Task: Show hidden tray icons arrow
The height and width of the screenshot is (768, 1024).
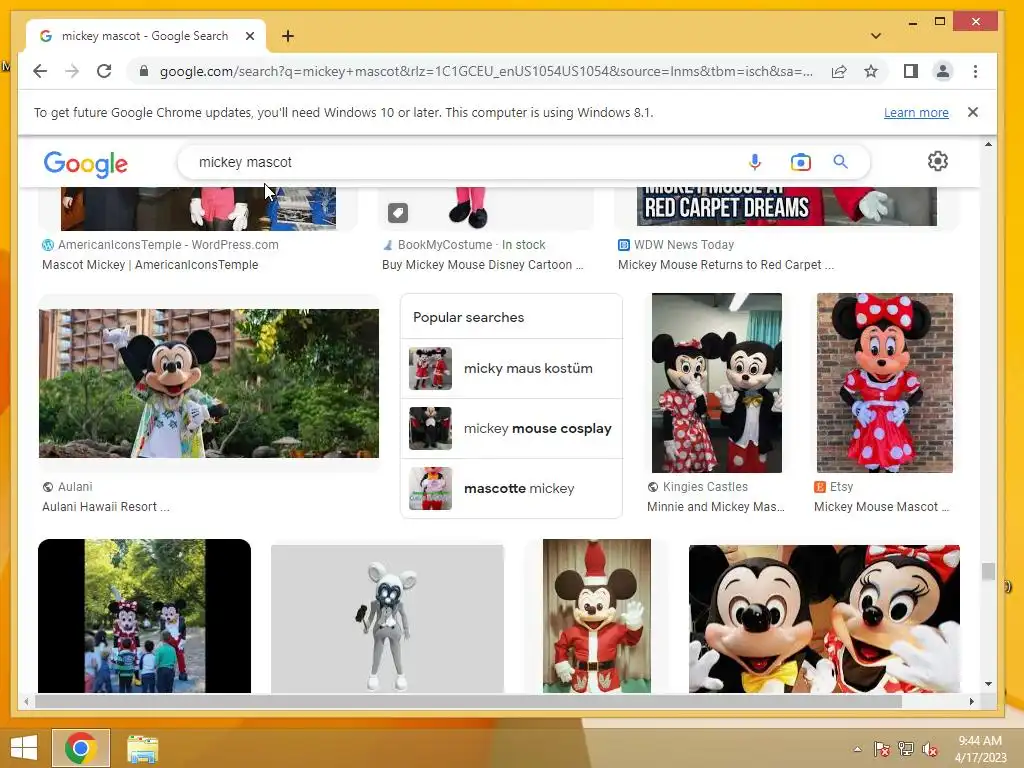Action: pyautogui.click(x=857, y=749)
